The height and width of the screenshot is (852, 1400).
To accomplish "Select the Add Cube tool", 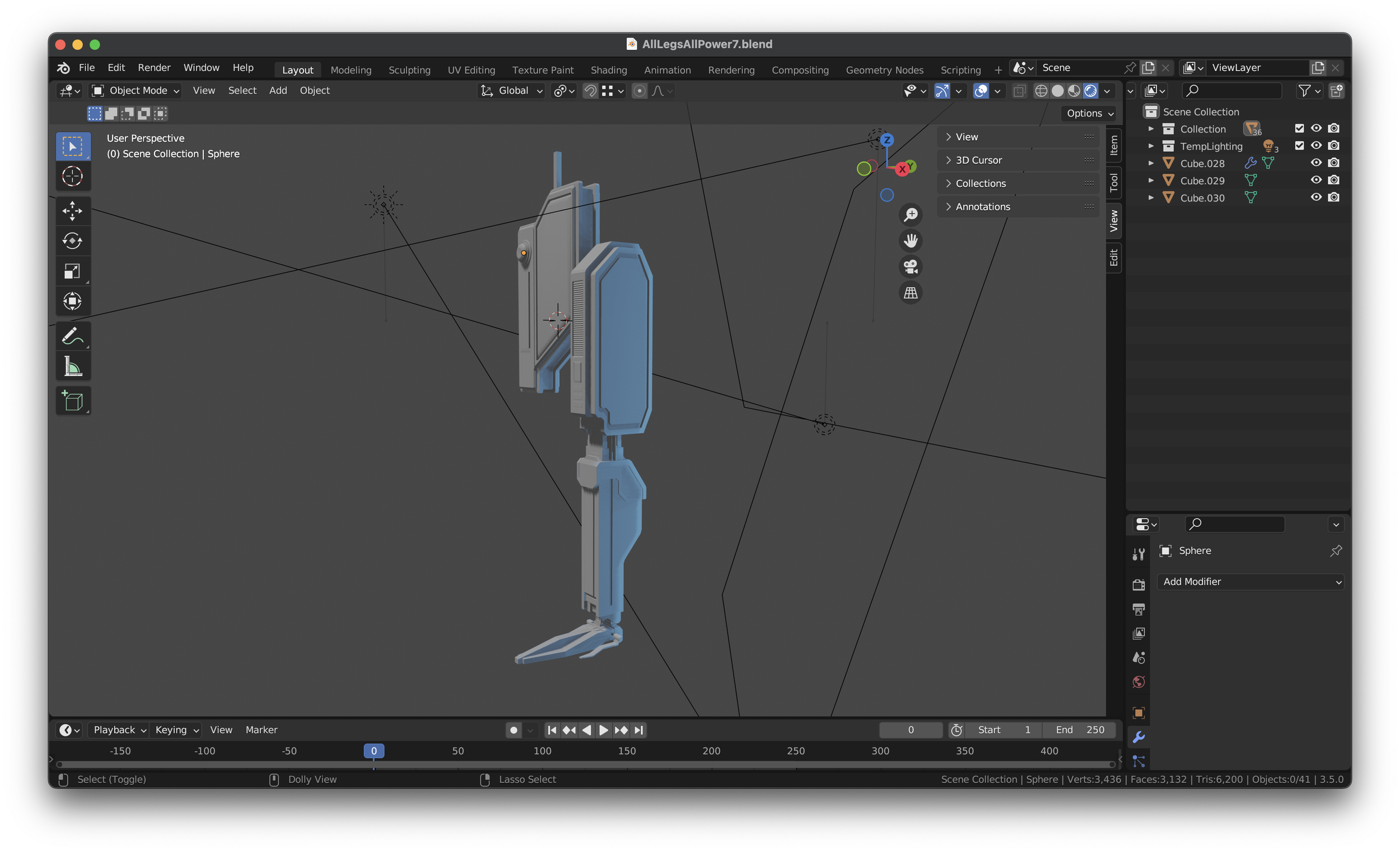I will coord(73,401).
